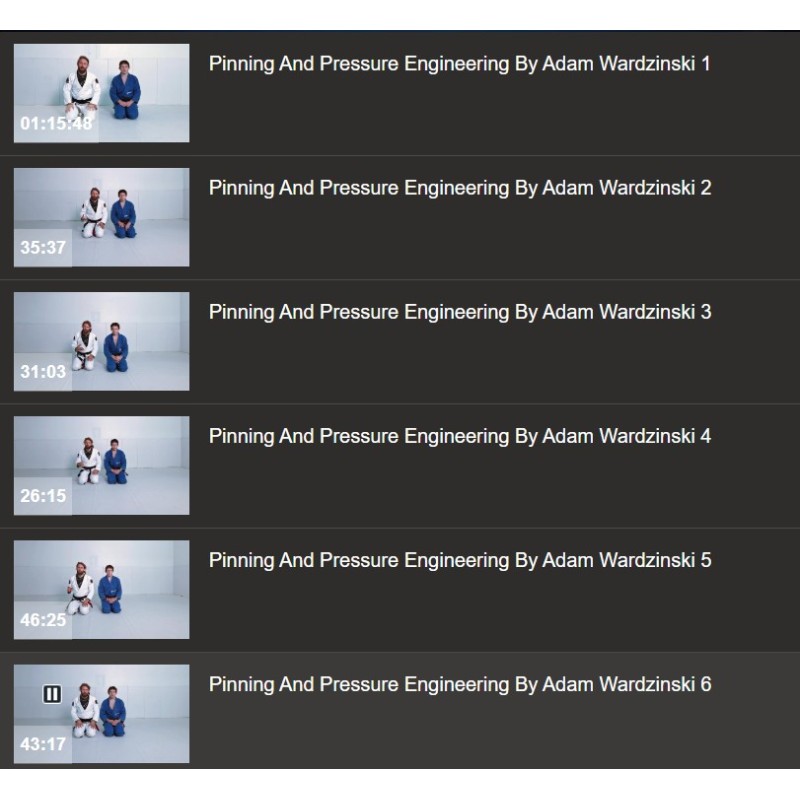
Task: Click the 43:17 duration label
Action: (43, 744)
